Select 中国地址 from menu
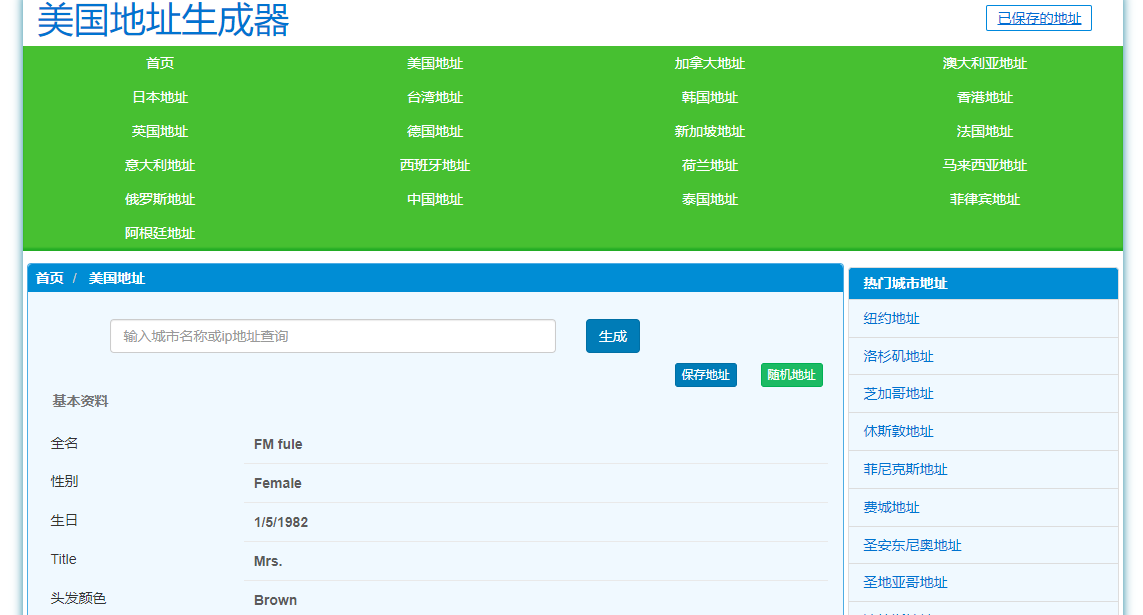Screen dimensions: 1143x615 (x=434, y=199)
